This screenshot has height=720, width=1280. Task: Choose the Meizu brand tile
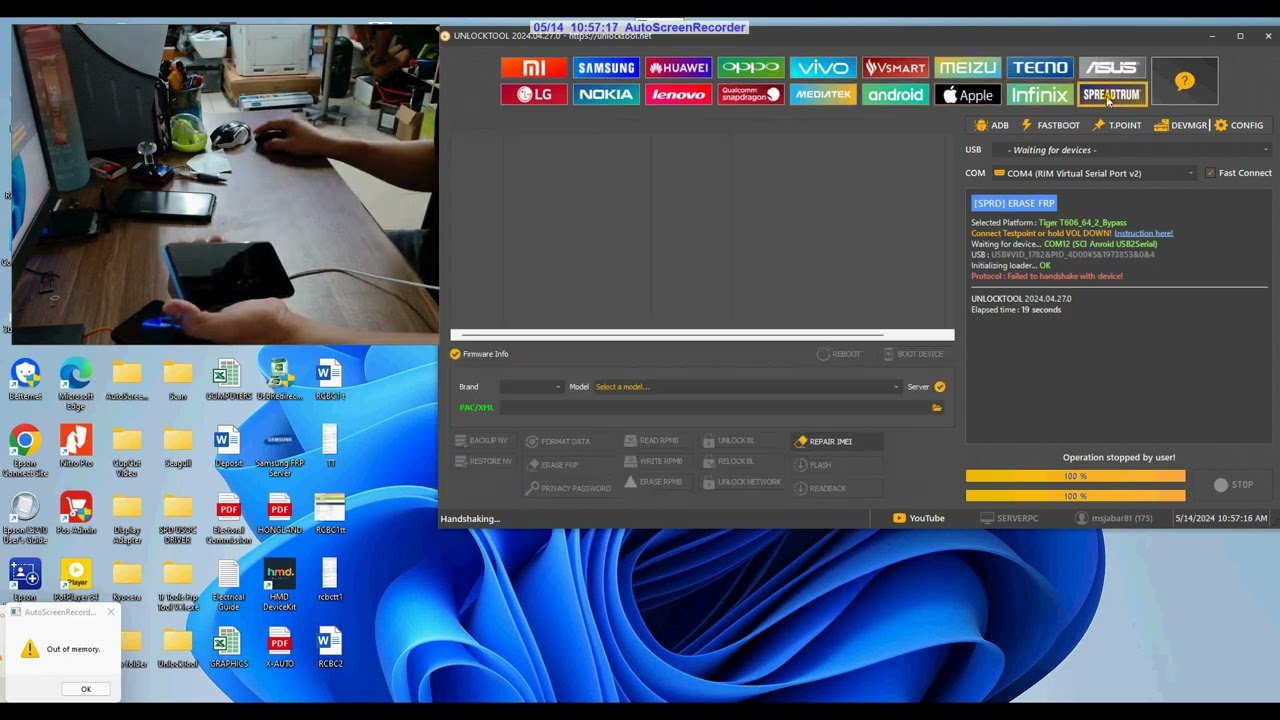click(x=967, y=68)
